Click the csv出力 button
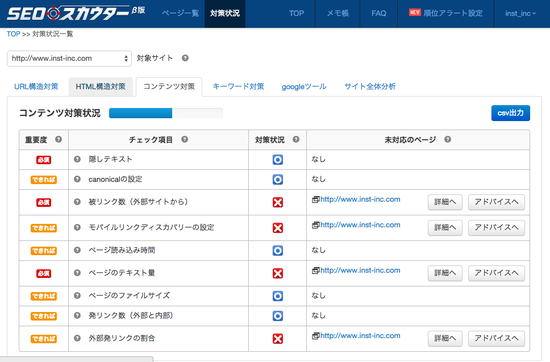The height and width of the screenshot is (362, 550). pyautogui.click(x=510, y=113)
